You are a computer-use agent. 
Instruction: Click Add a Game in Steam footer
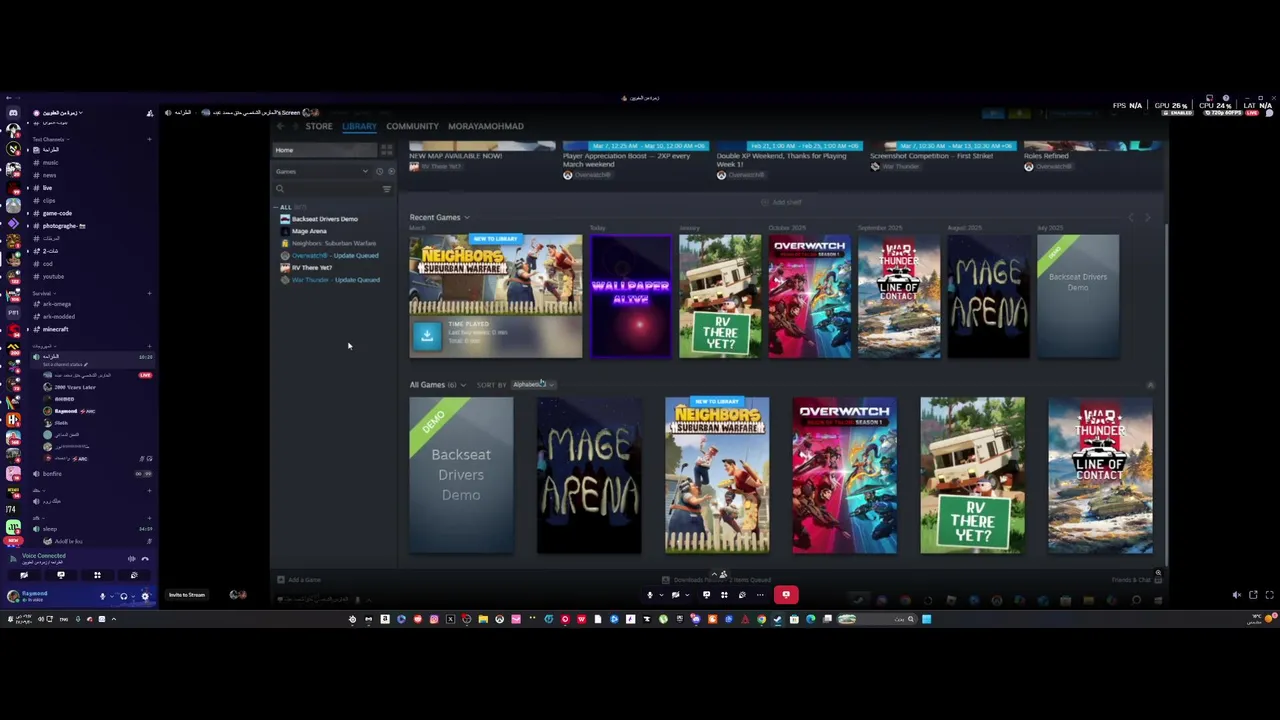(x=299, y=580)
